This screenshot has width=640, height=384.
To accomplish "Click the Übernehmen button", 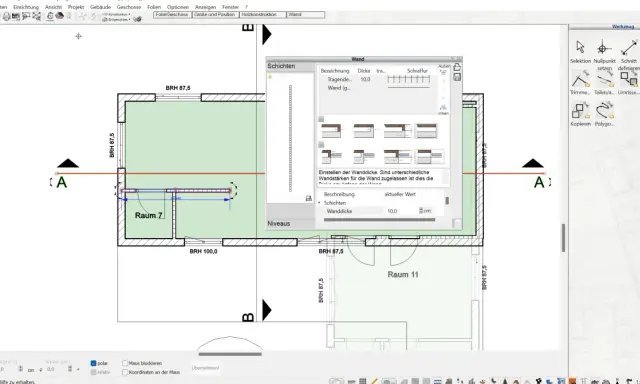I will click(x=205, y=368).
